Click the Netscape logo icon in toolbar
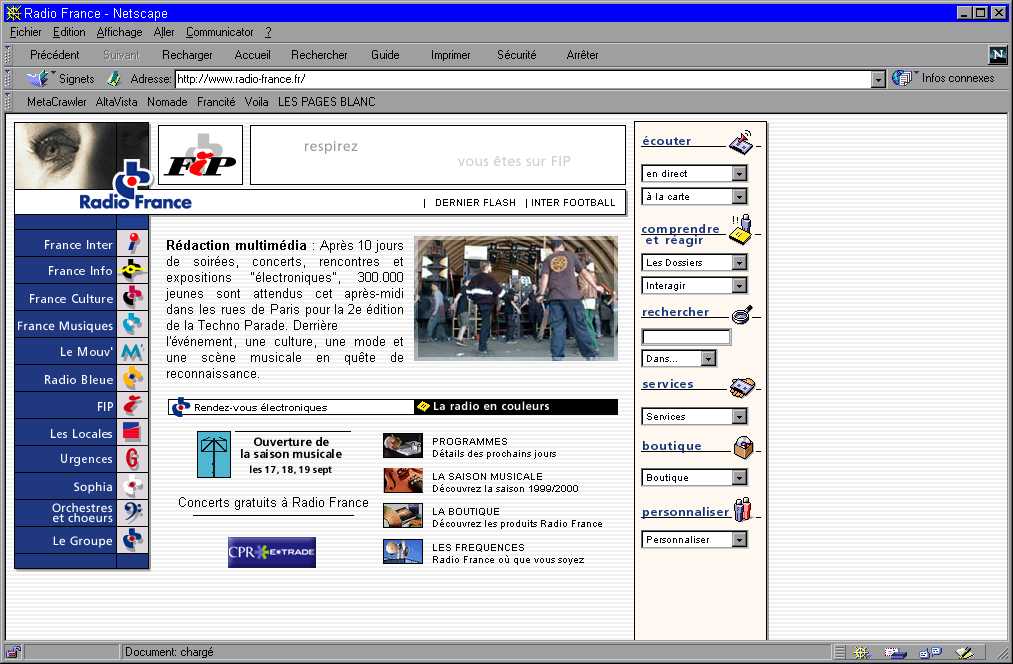1013x664 pixels. [996, 55]
